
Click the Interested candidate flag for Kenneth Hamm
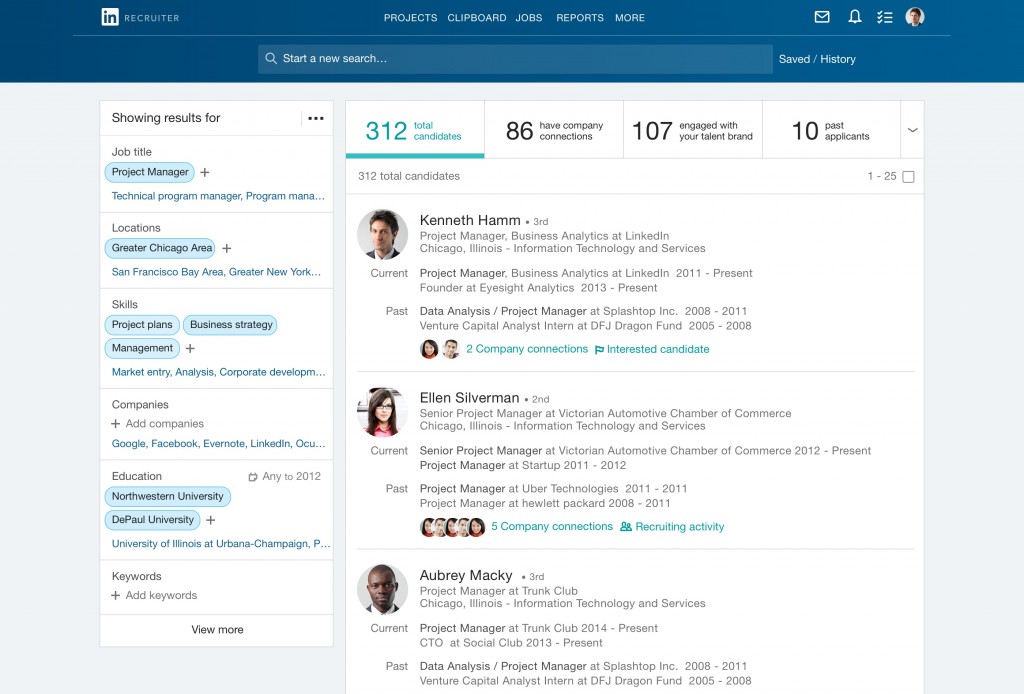652,349
